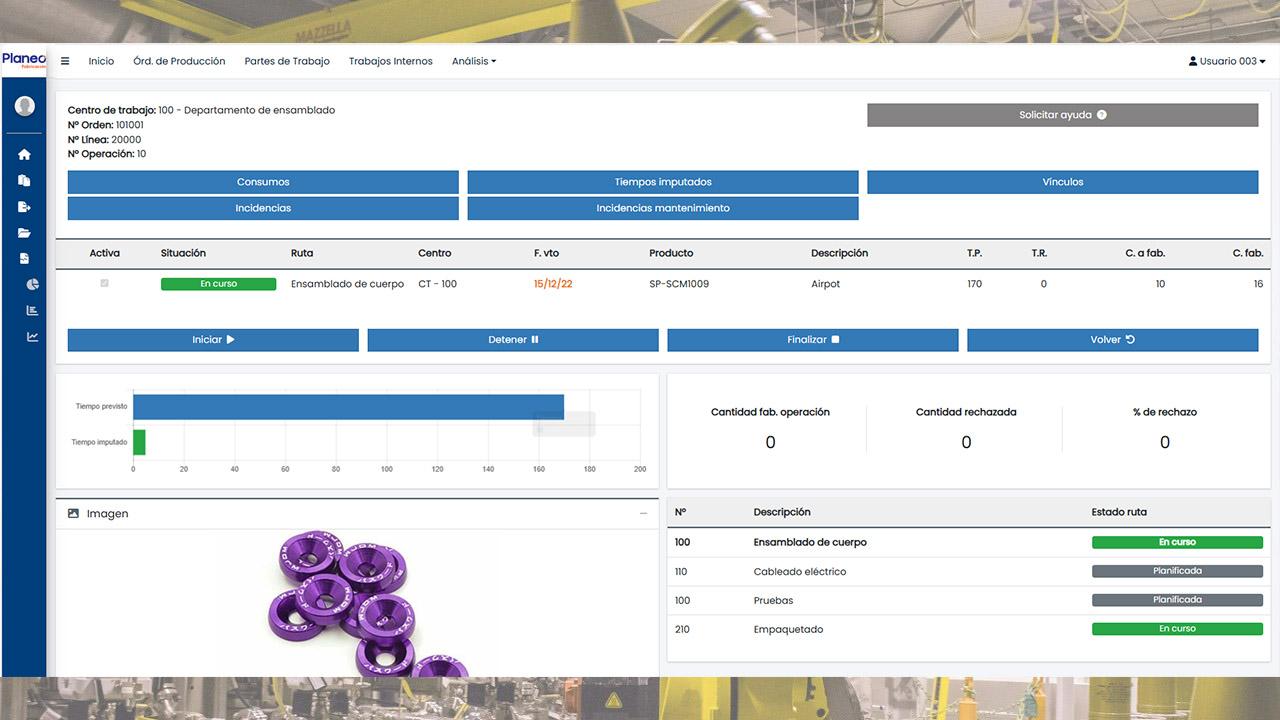
Task: Select the open folder icon in the sidebar
Action: click(x=22, y=232)
